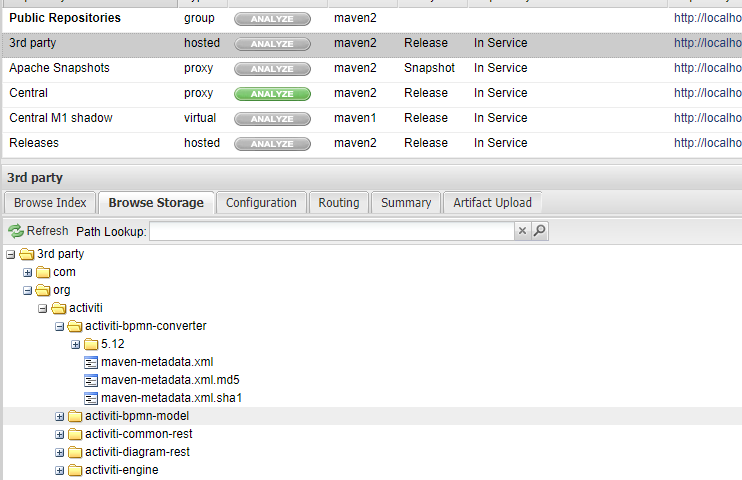Focus the Path Lookup text field
This screenshot has height=480, width=742.
click(331, 231)
